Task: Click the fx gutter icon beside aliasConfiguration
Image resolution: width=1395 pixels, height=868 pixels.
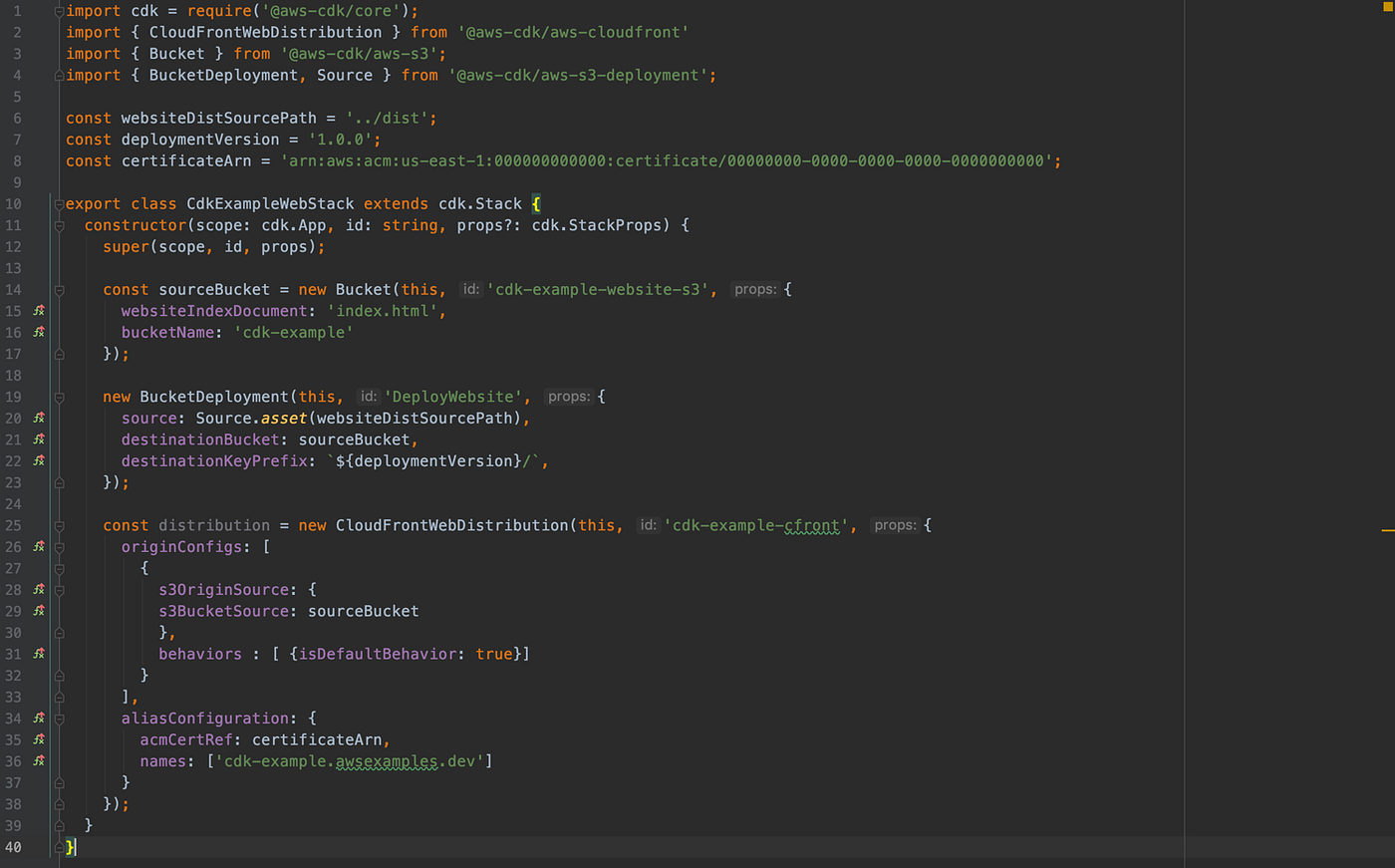Action: tap(38, 718)
